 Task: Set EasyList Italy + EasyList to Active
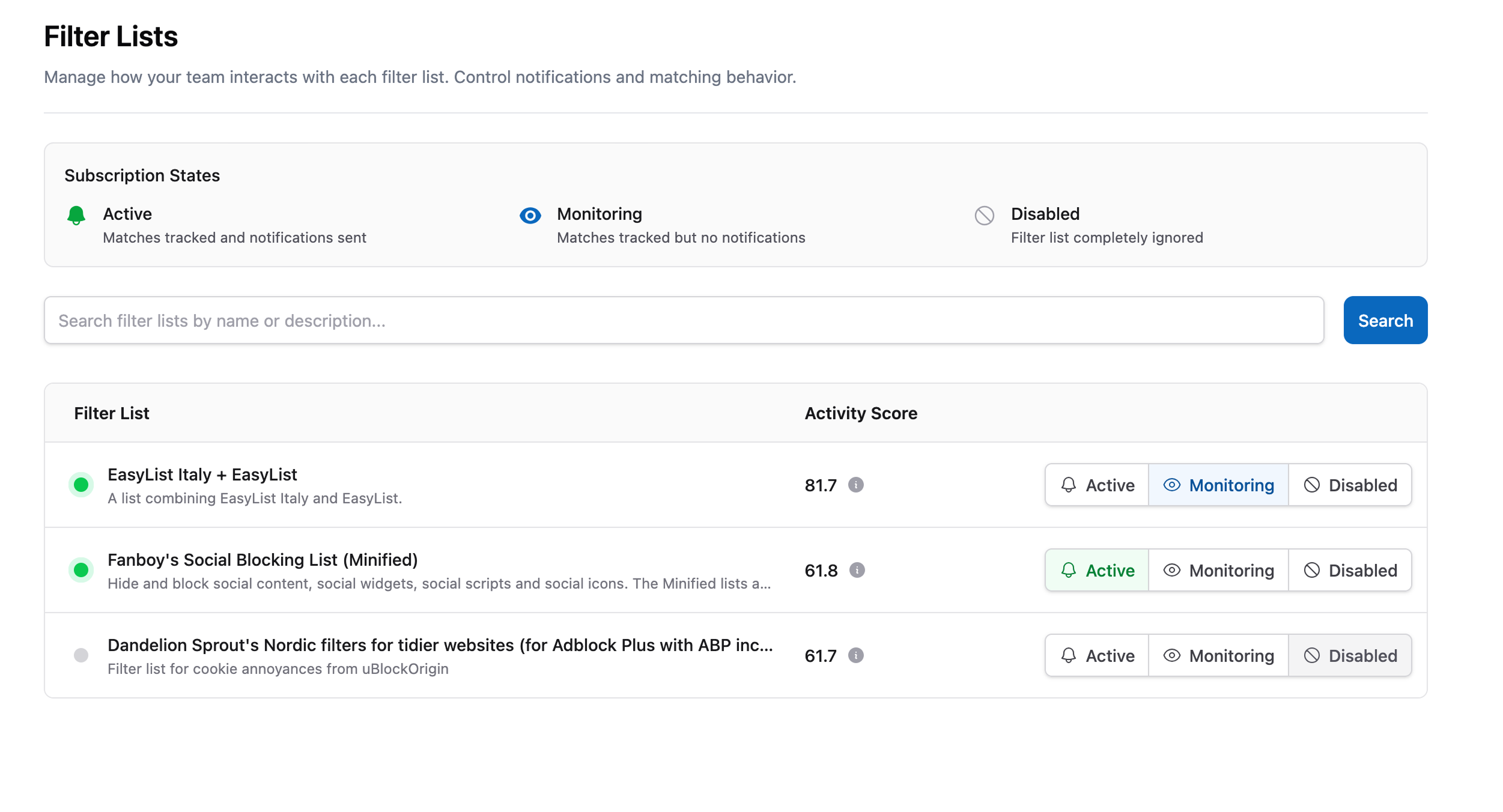pyautogui.click(x=1096, y=485)
